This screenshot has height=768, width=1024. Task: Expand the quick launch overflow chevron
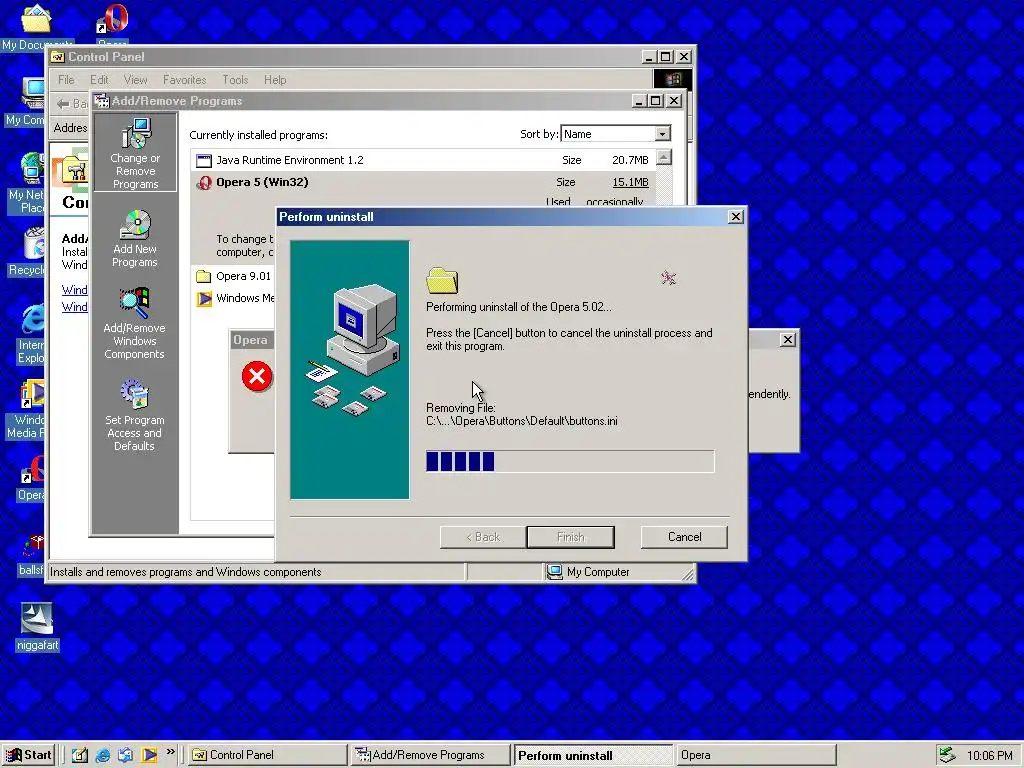pyautogui.click(x=170, y=752)
